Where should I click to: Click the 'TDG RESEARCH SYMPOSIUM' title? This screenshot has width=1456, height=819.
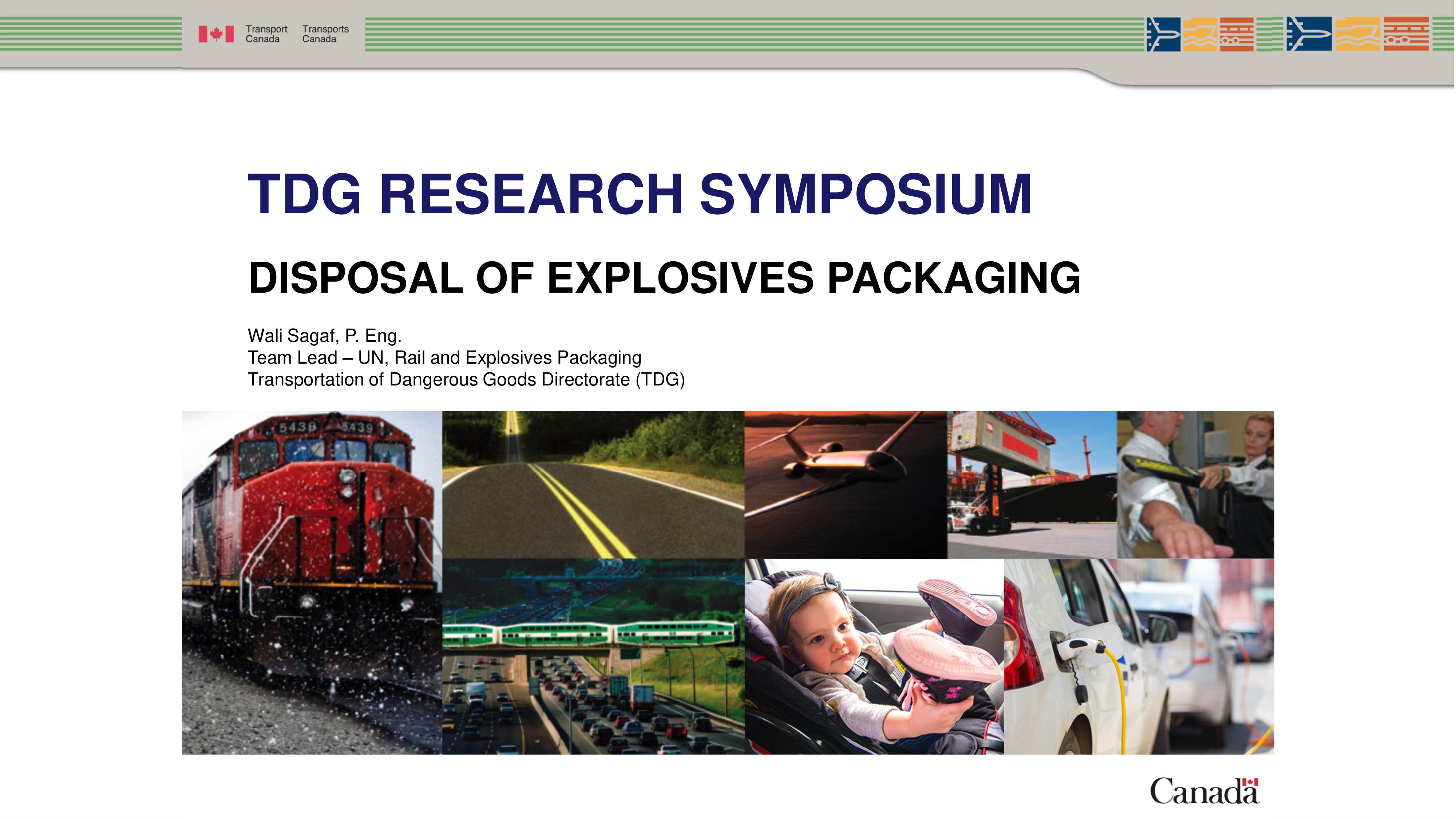[640, 194]
